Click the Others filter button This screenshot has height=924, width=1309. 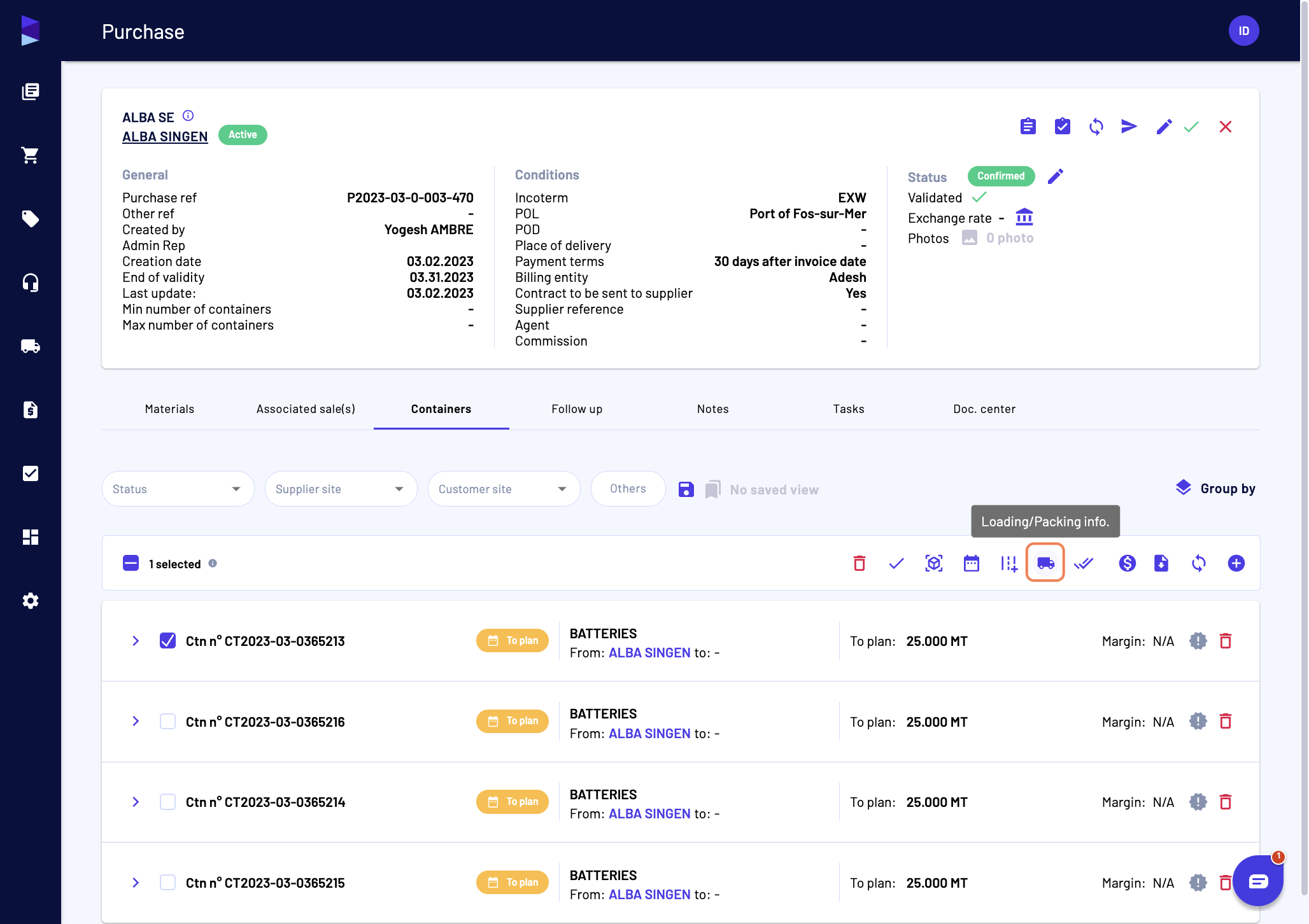click(x=628, y=489)
